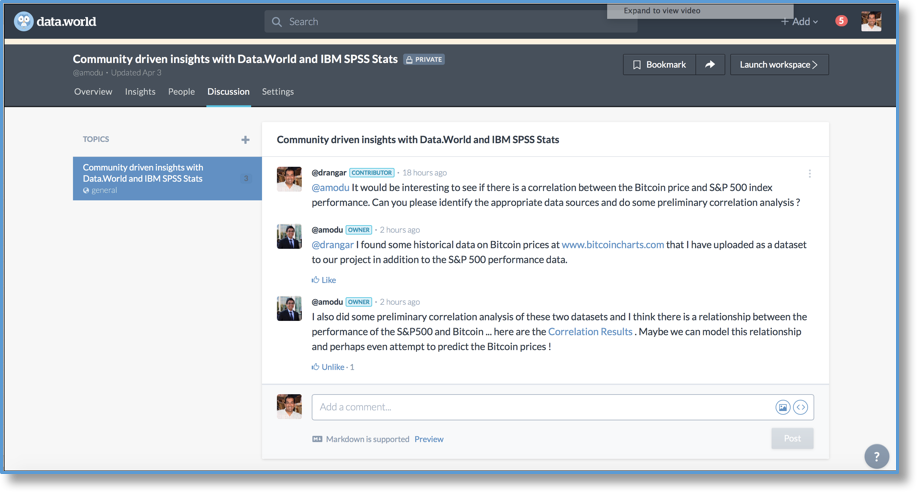This screenshot has height=492, width=917.
Task: Open the Settings tab
Action: pos(278,91)
